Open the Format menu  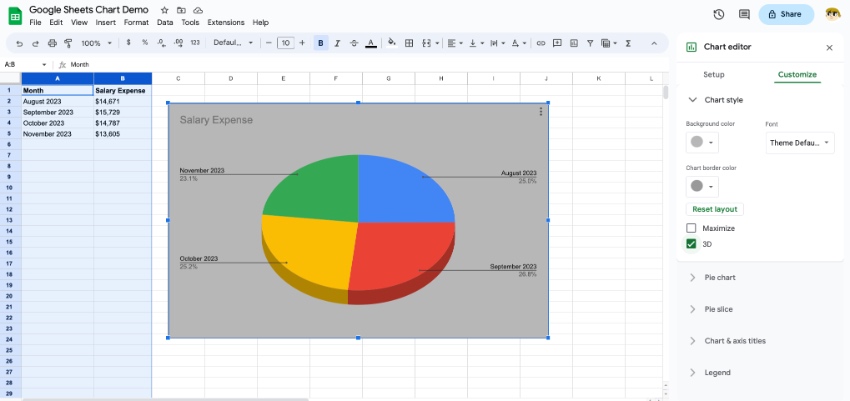(x=136, y=23)
